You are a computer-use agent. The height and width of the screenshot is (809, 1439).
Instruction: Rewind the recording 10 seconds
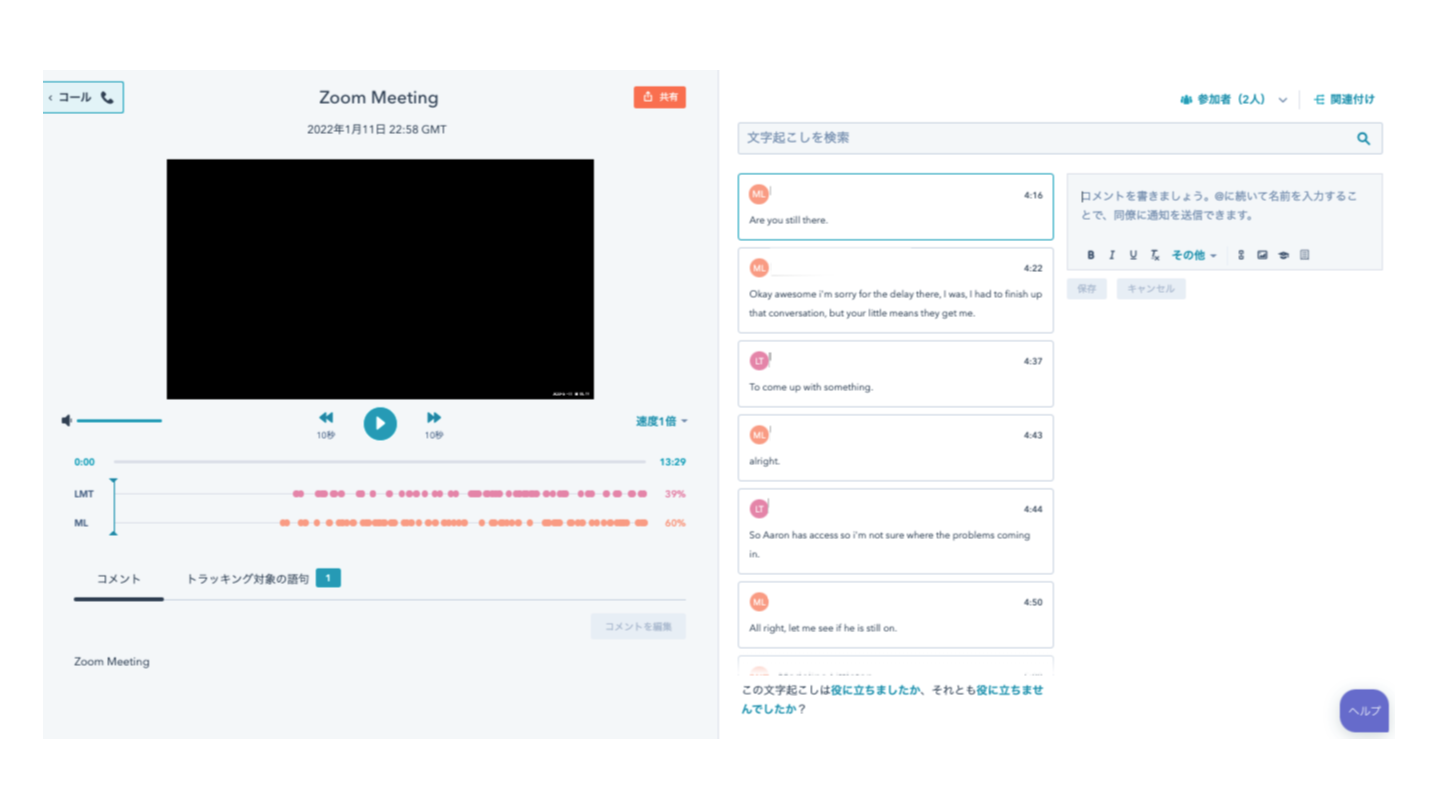[326, 418]
